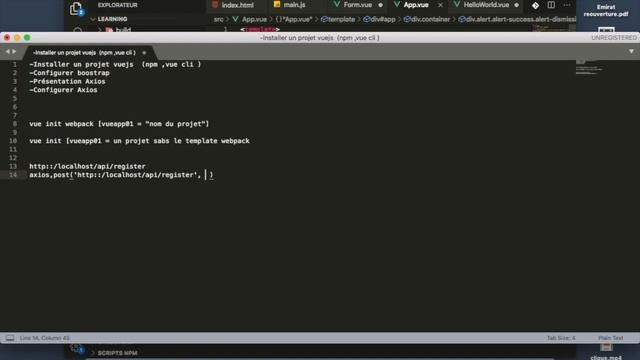Switch to main.js tab in VS Code
The image size is (640, 360).
coord(289,5)
